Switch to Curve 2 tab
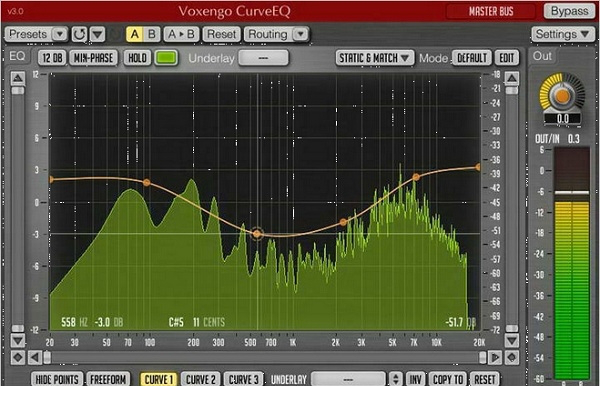The image size is (600, 401). (201, 380)
